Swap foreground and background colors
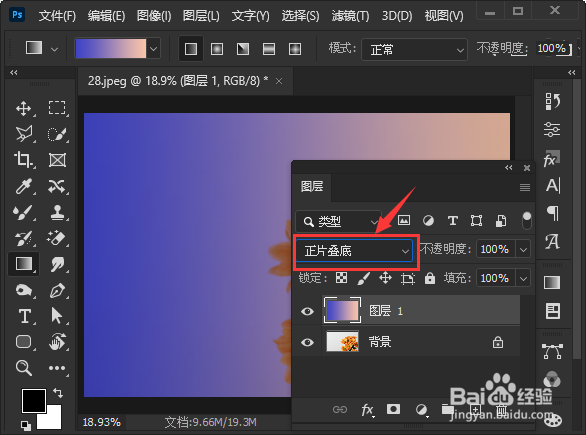 click(58, 392)
